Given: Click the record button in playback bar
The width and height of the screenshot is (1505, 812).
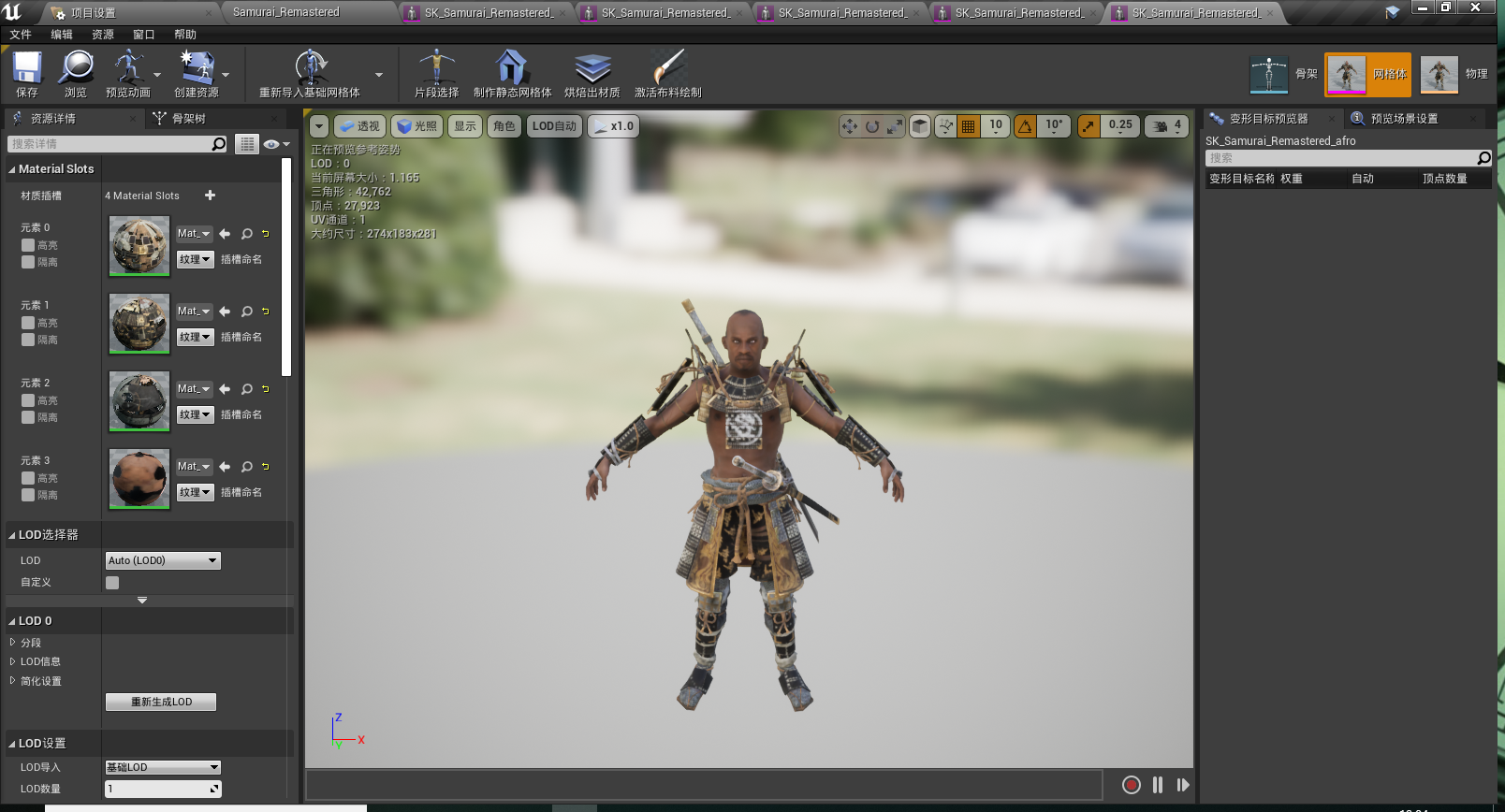Looking at the screenshot, I should click(1131, 785).
